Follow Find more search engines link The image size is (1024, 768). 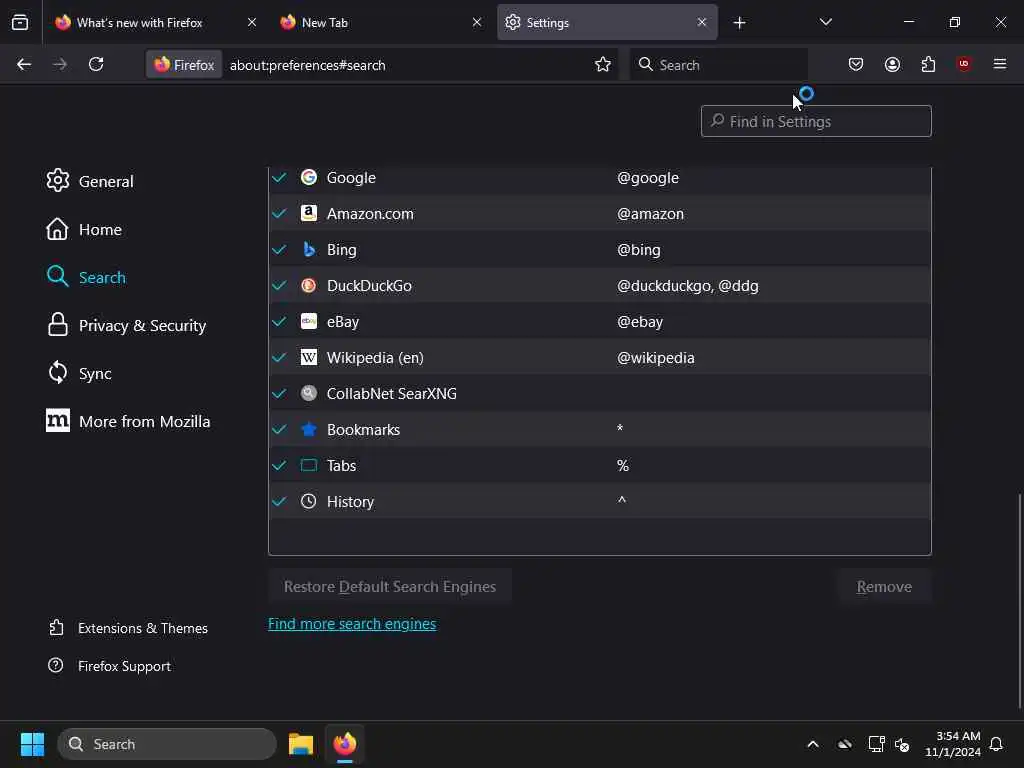352,624
